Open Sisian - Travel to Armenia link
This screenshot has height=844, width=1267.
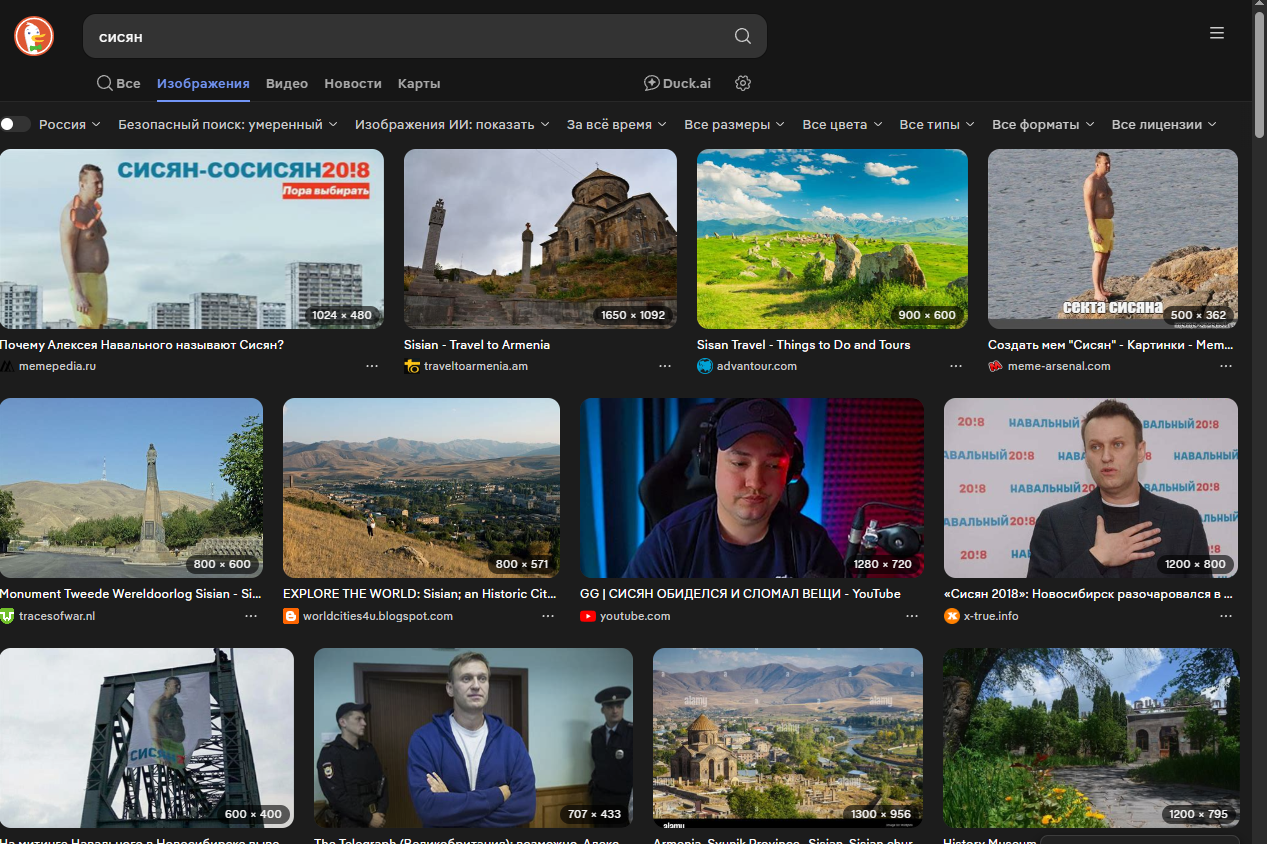click(477, 344)
